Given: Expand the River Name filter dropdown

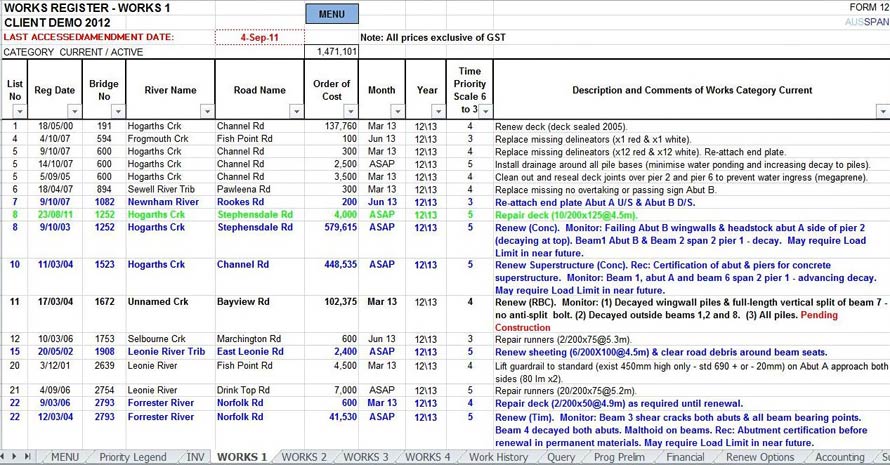Looking at the screenshot, I should coord(207,111).
